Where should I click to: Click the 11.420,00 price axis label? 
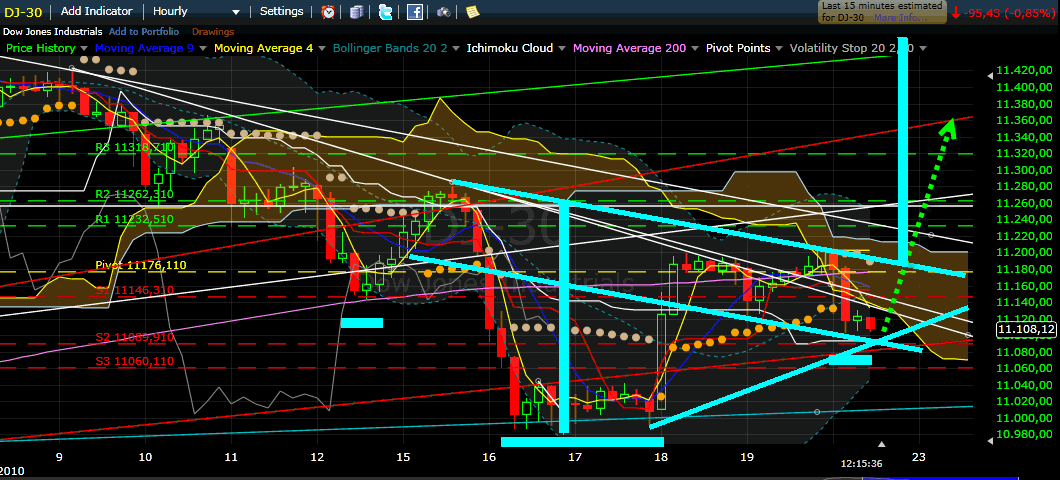(x=1025, y=70)
